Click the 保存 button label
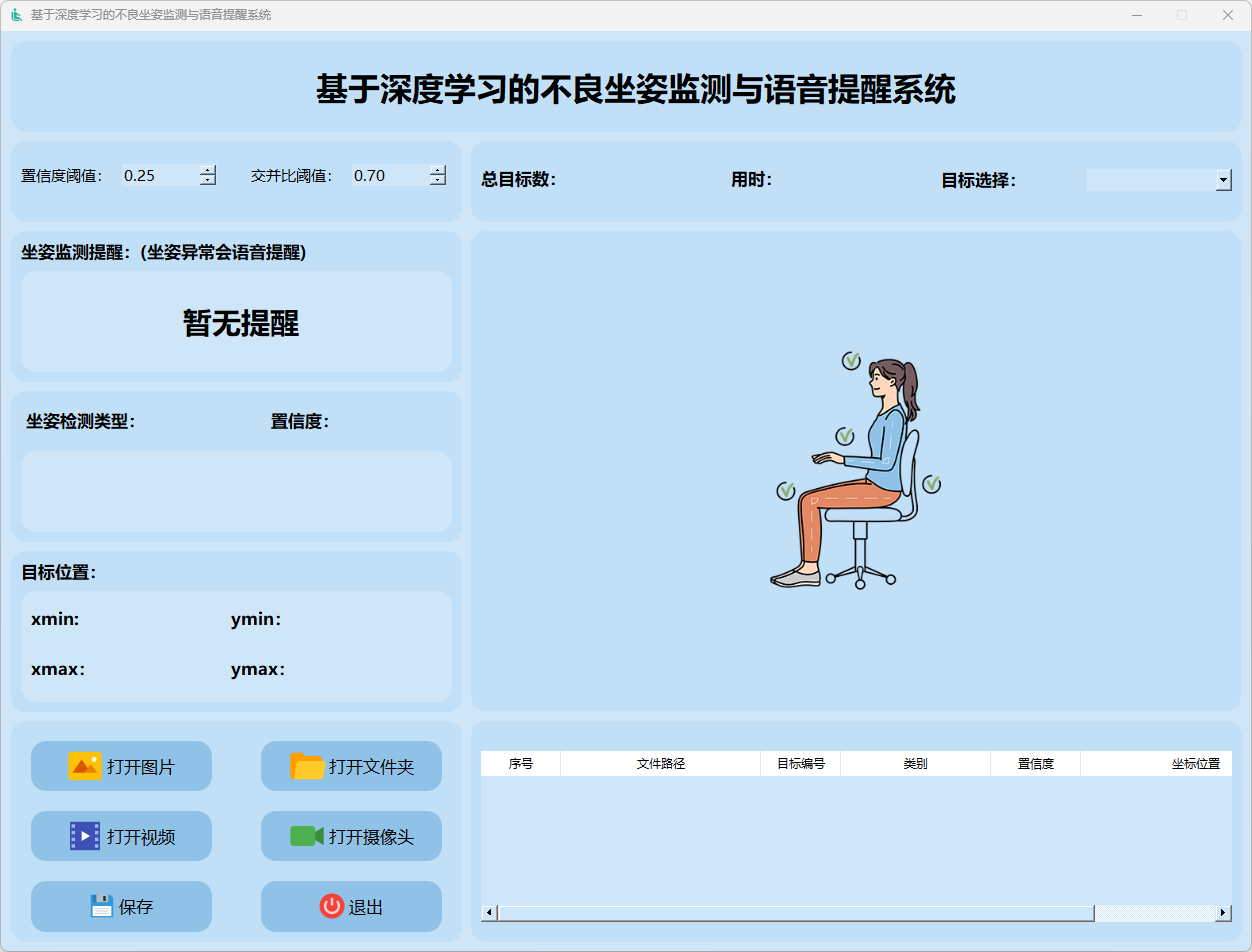This screenshot has height=952, width=1252. pyautogui.click(x=136, y=907)
